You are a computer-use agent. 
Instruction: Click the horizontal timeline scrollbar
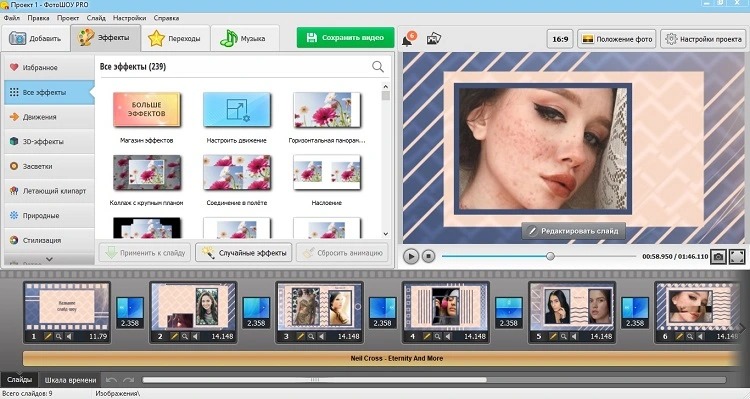(314, 380)
